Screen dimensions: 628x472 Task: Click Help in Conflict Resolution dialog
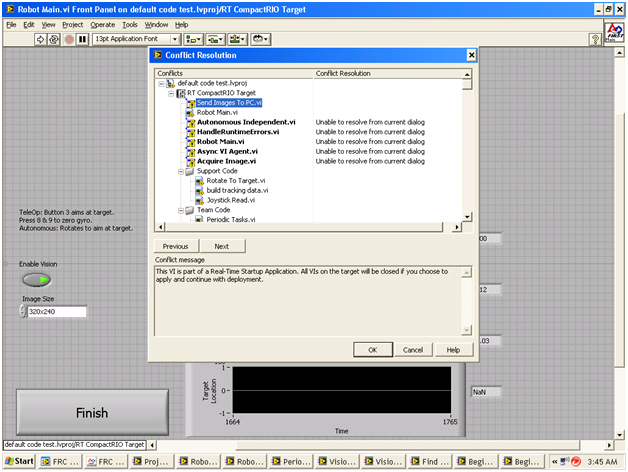click(453, 350)
